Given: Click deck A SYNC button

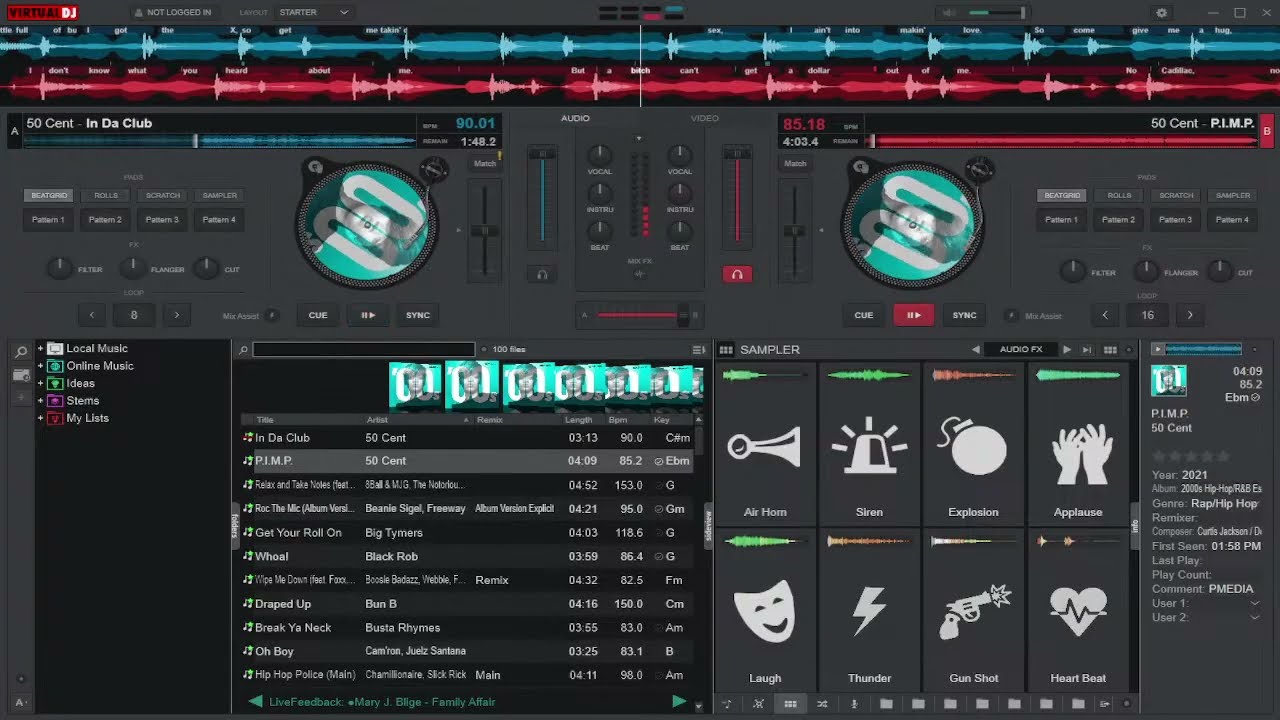Looking at the screenshot, I should click(418, 315).
